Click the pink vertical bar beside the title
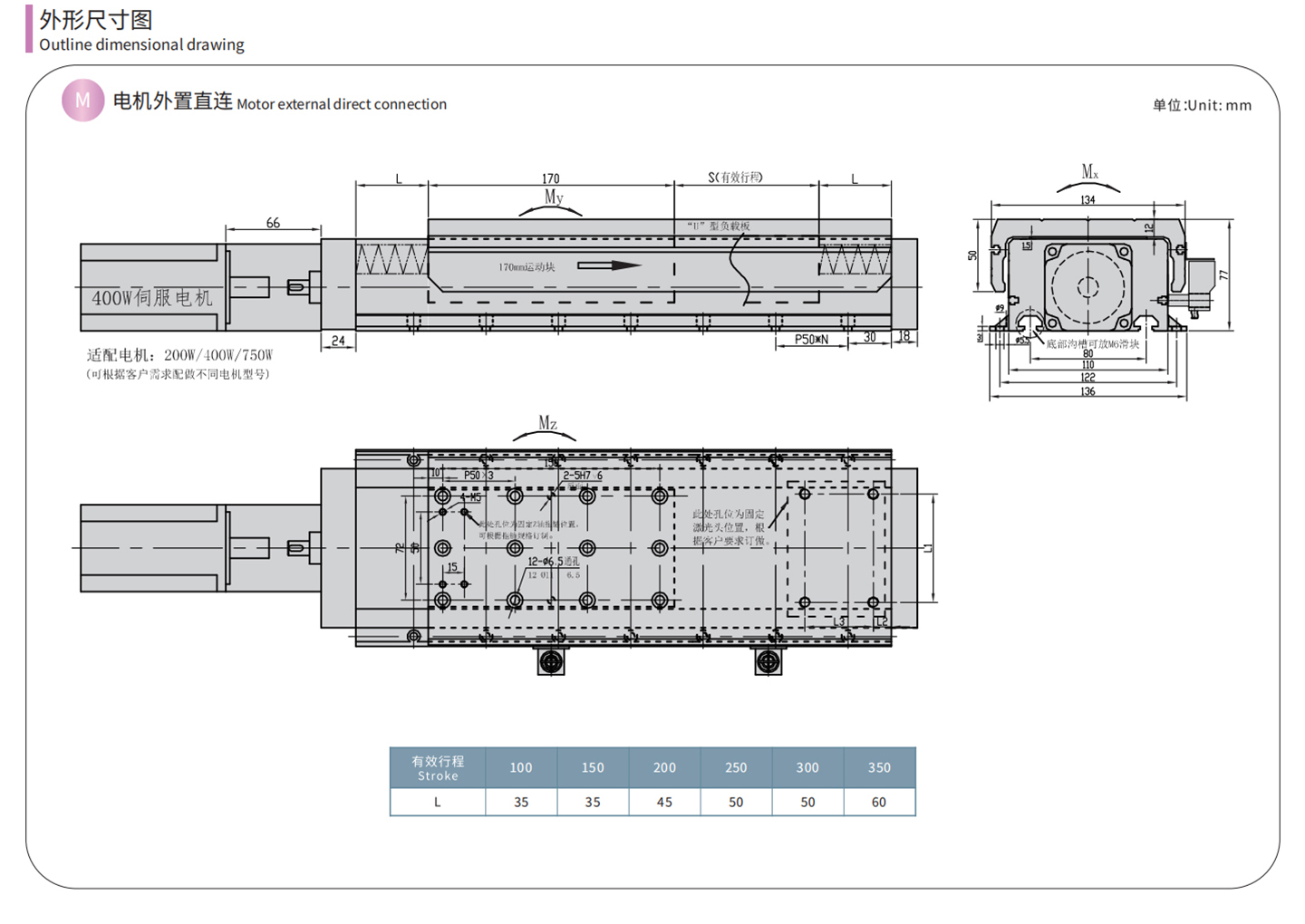The image size is (1305, 924). [x=29, y=28]
